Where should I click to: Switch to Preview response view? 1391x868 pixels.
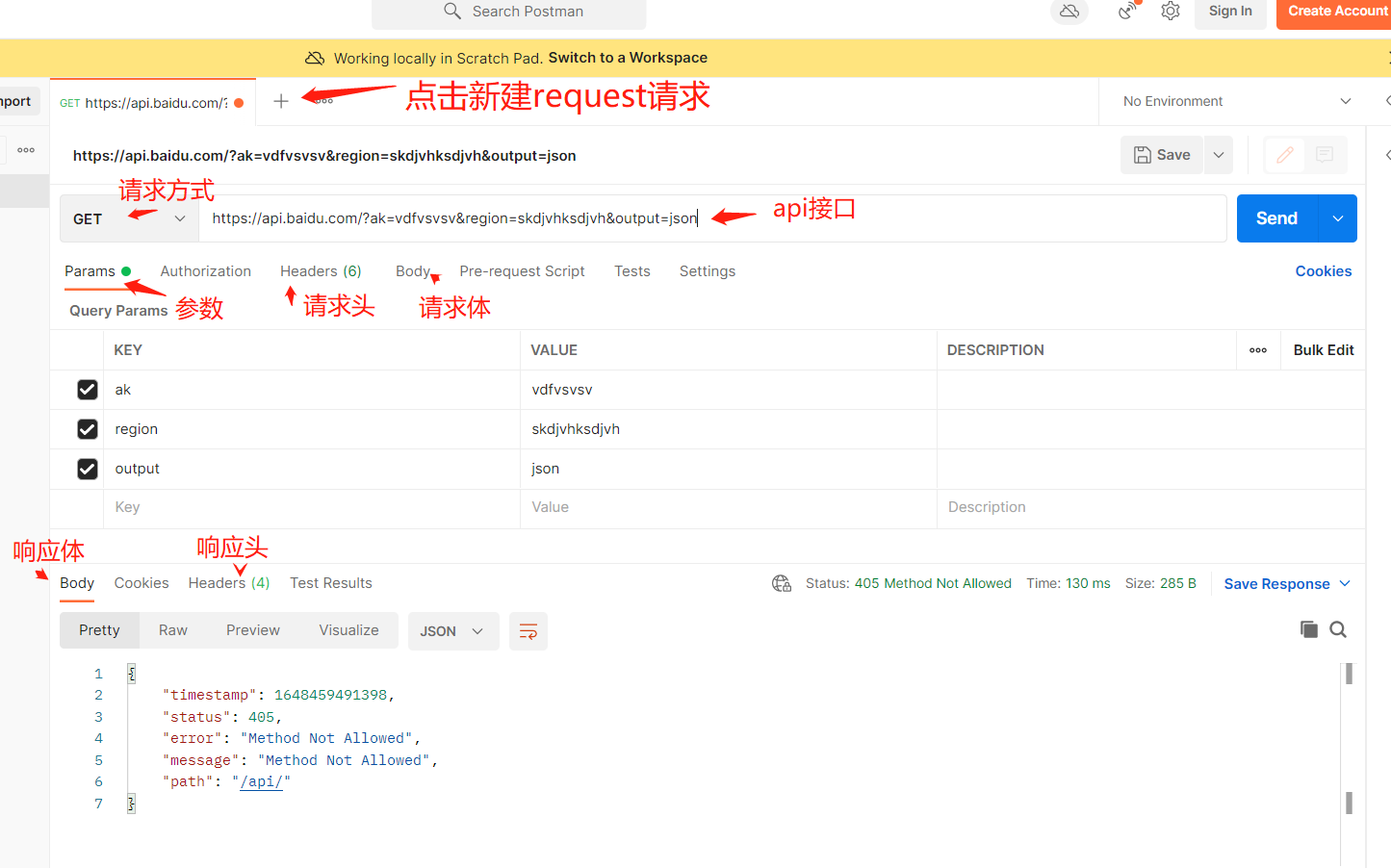[x=253, y=630]
